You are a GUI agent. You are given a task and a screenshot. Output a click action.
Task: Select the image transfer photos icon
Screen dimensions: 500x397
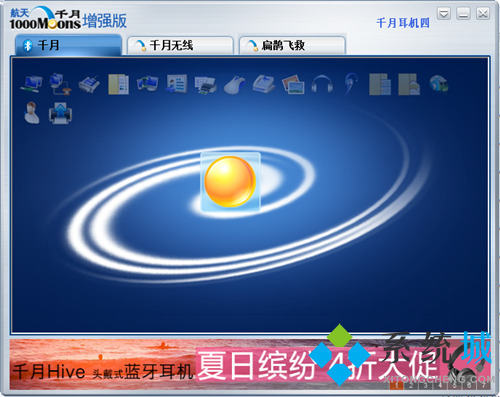tap(293, 84)
